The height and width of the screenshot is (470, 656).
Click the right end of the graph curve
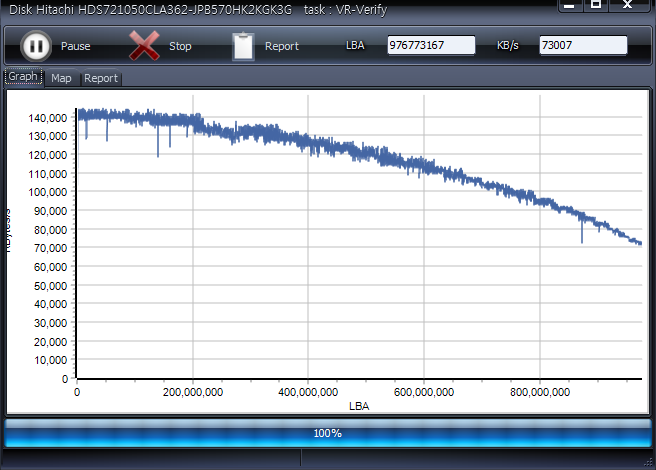point(639,243)
